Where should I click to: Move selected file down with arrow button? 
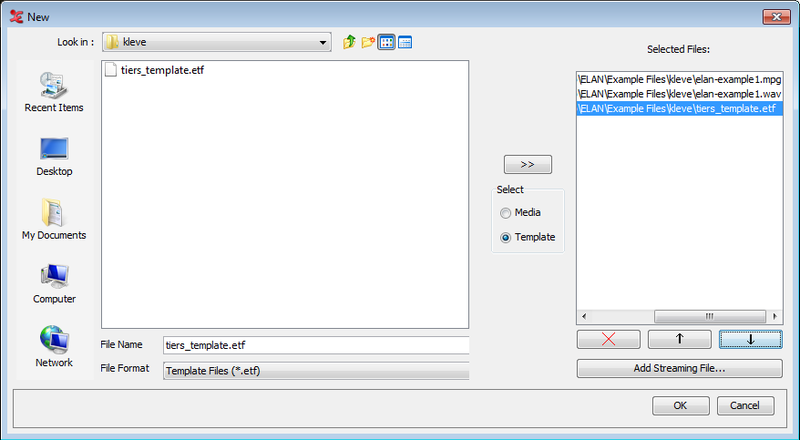751,339
